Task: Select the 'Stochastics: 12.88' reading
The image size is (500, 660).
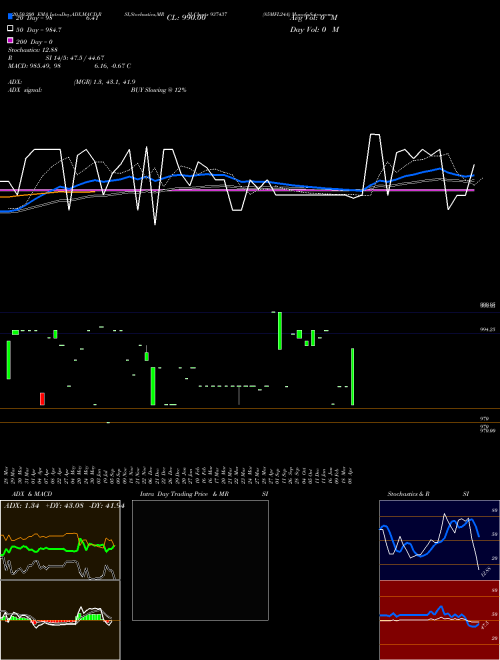Action: pos(32,50)
